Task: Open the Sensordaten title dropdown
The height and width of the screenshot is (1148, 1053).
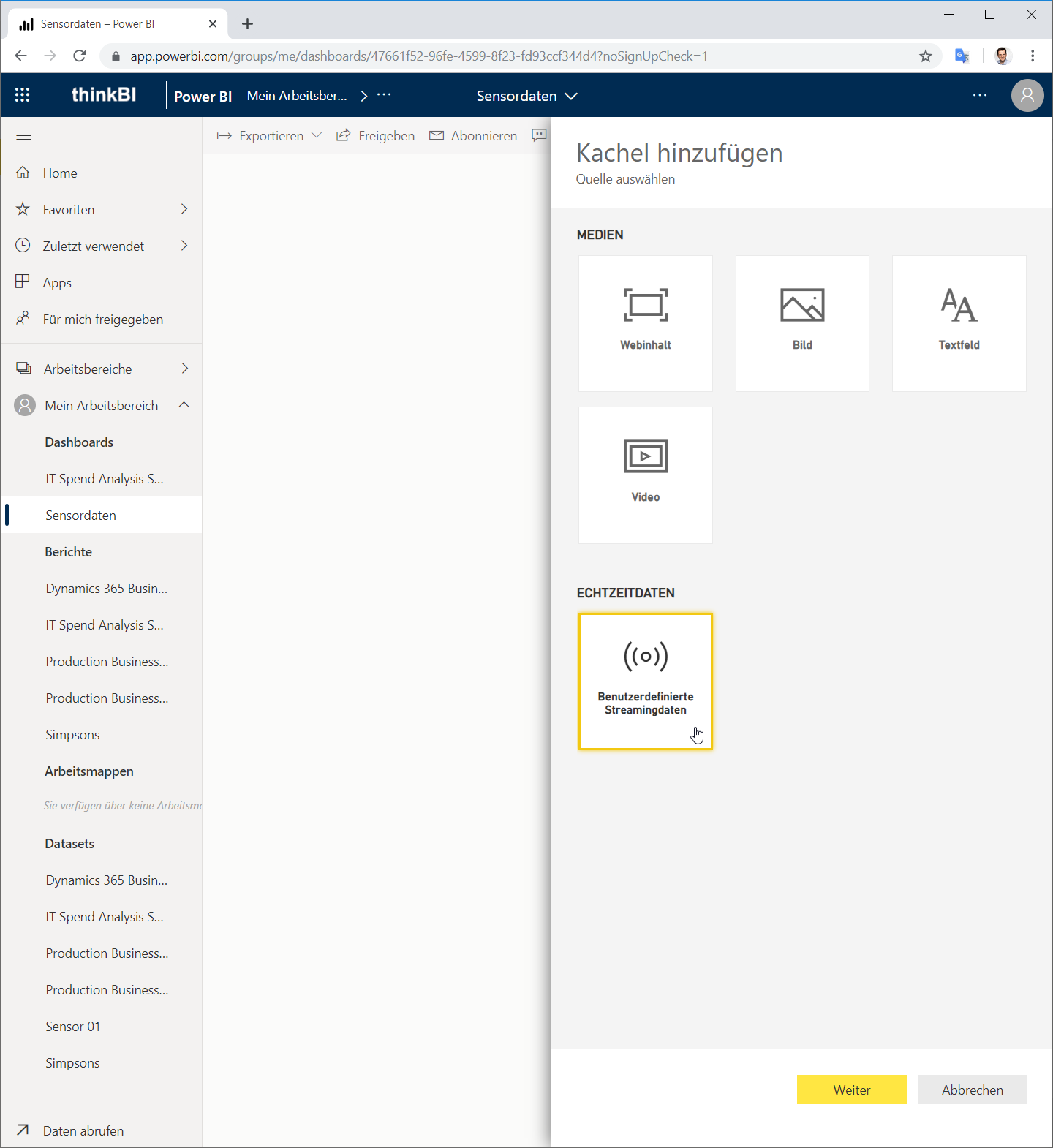Action: [x=527, y=96]
